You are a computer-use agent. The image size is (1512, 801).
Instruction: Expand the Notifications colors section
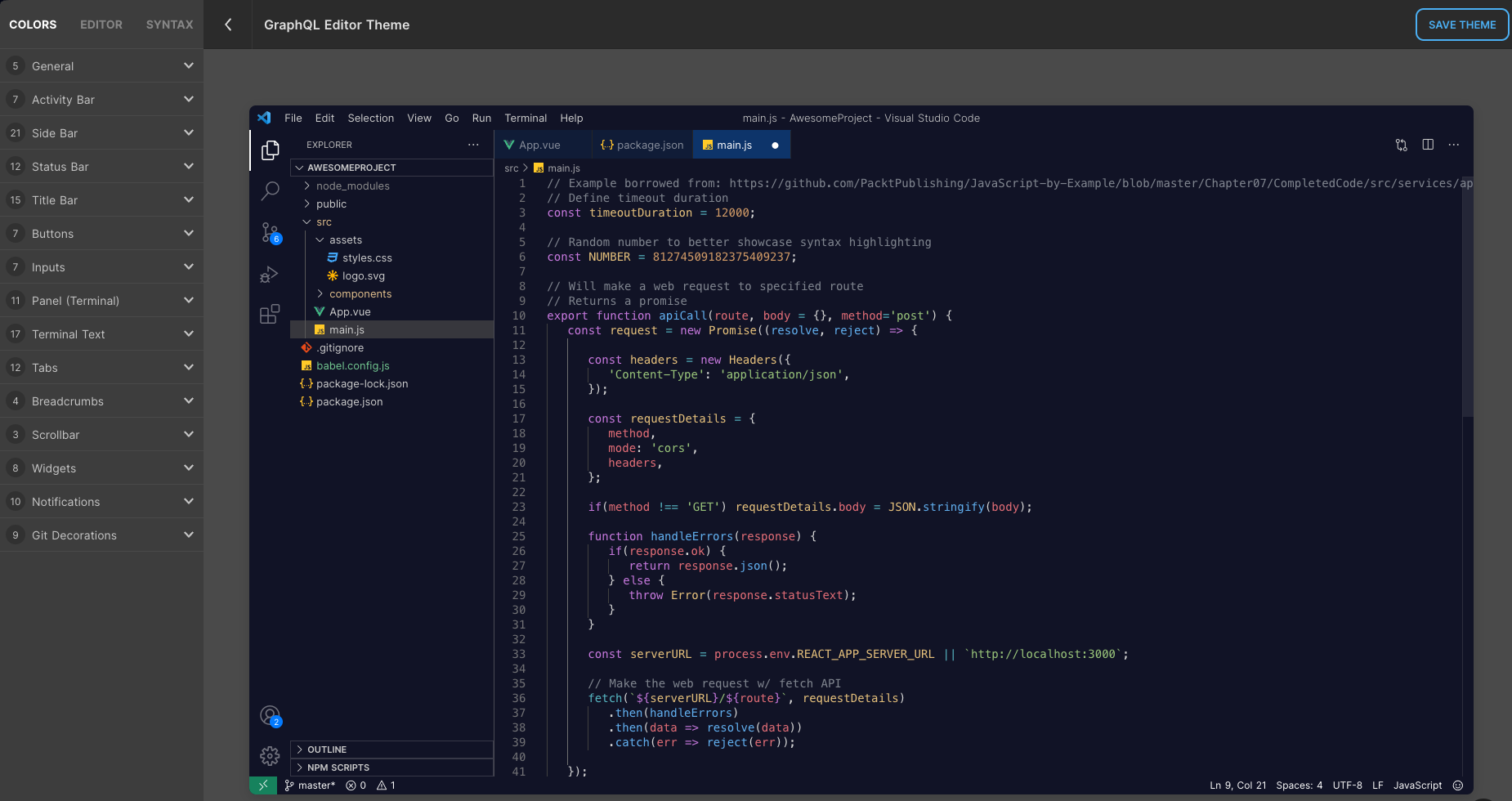click(101, 502)
